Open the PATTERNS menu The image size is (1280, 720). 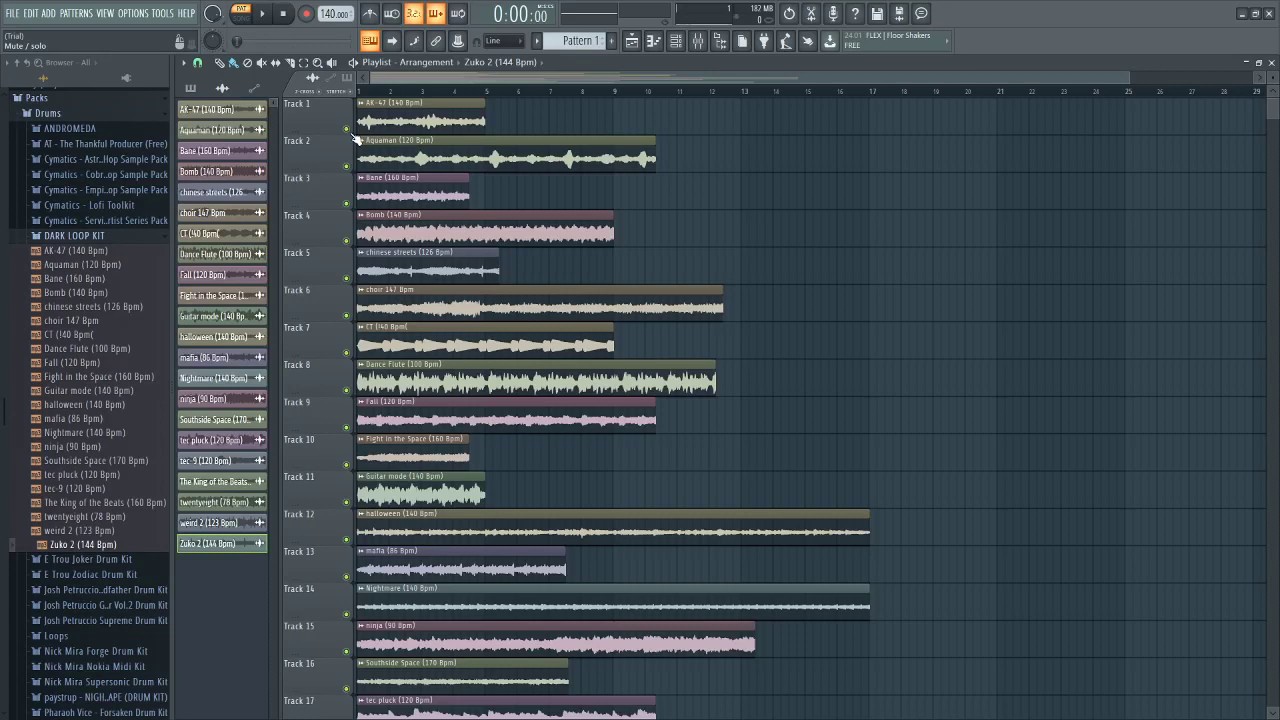(x=76, y=13)
